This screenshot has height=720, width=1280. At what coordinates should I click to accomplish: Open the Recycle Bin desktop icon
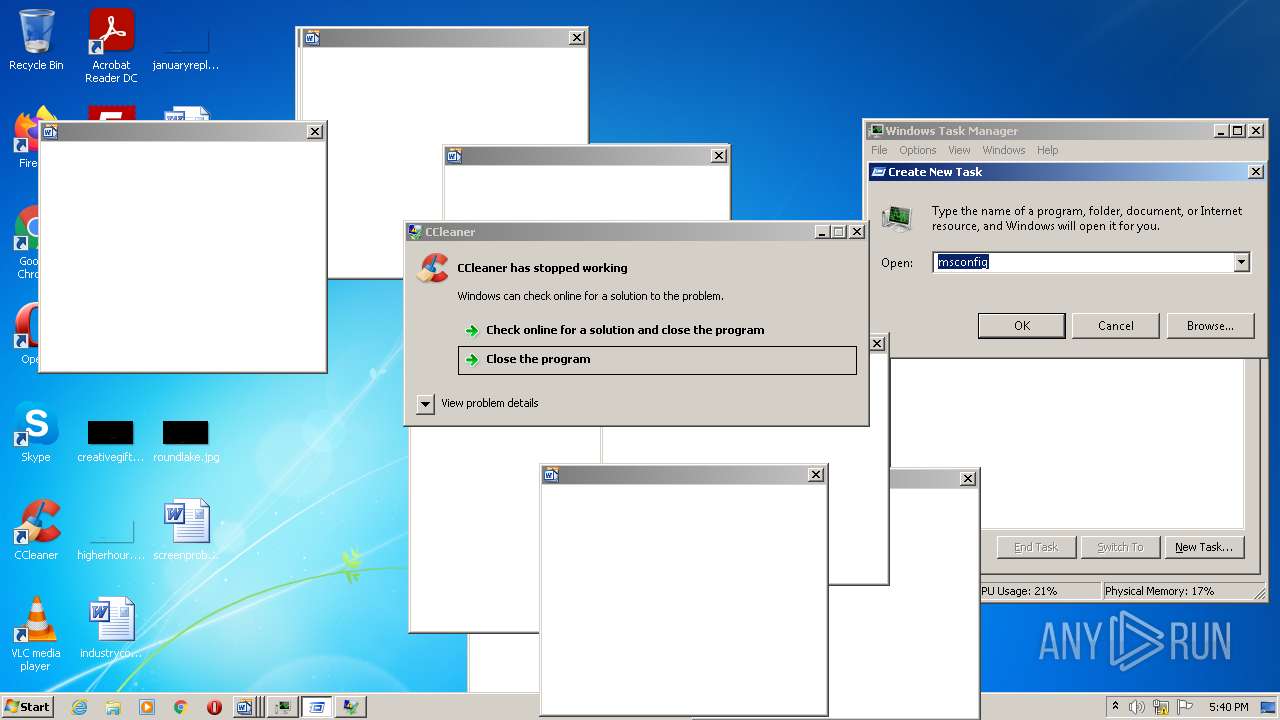tap(36, 40)
